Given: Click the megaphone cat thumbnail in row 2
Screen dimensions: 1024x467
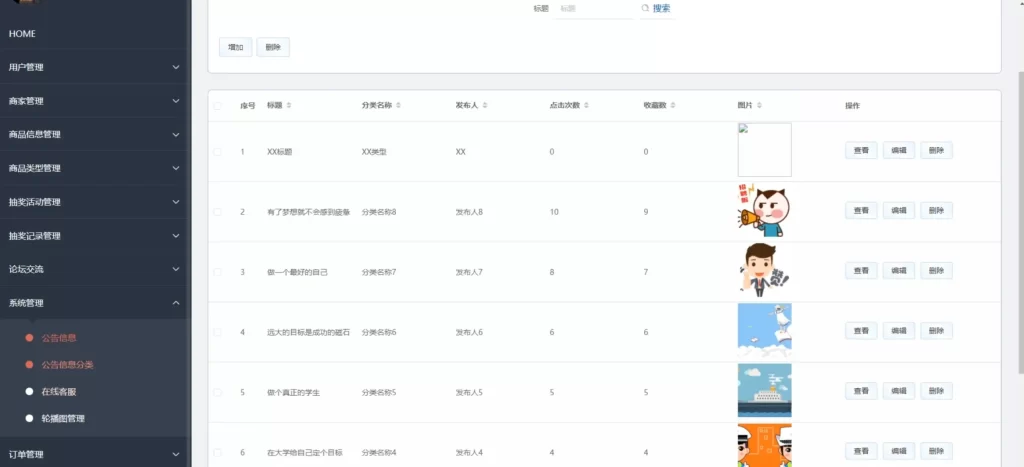Looking at the screenshot, I should pos(764,212).
